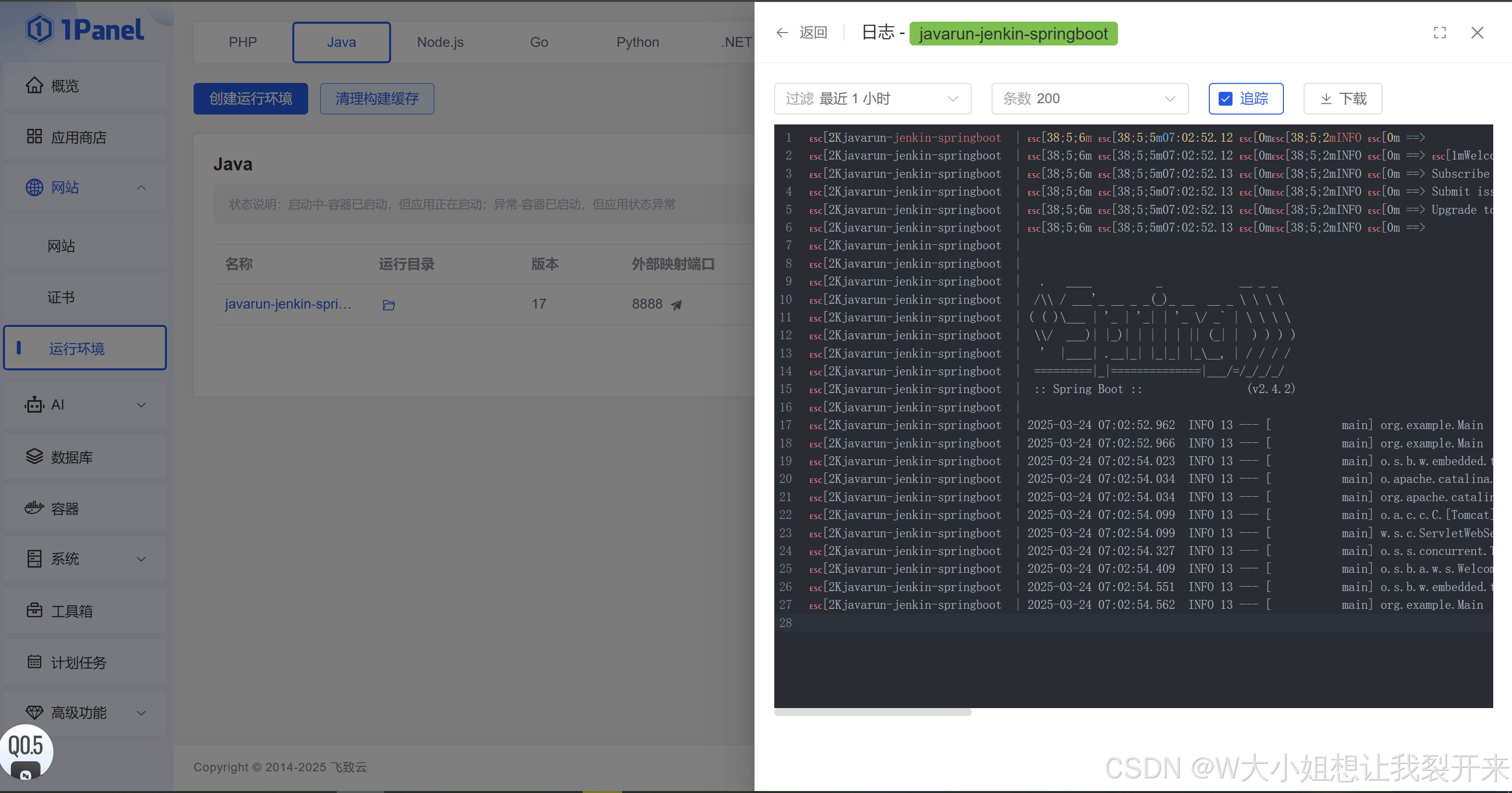
Task: Click the 容器 docker whale icon
Action: coord(34,508)
